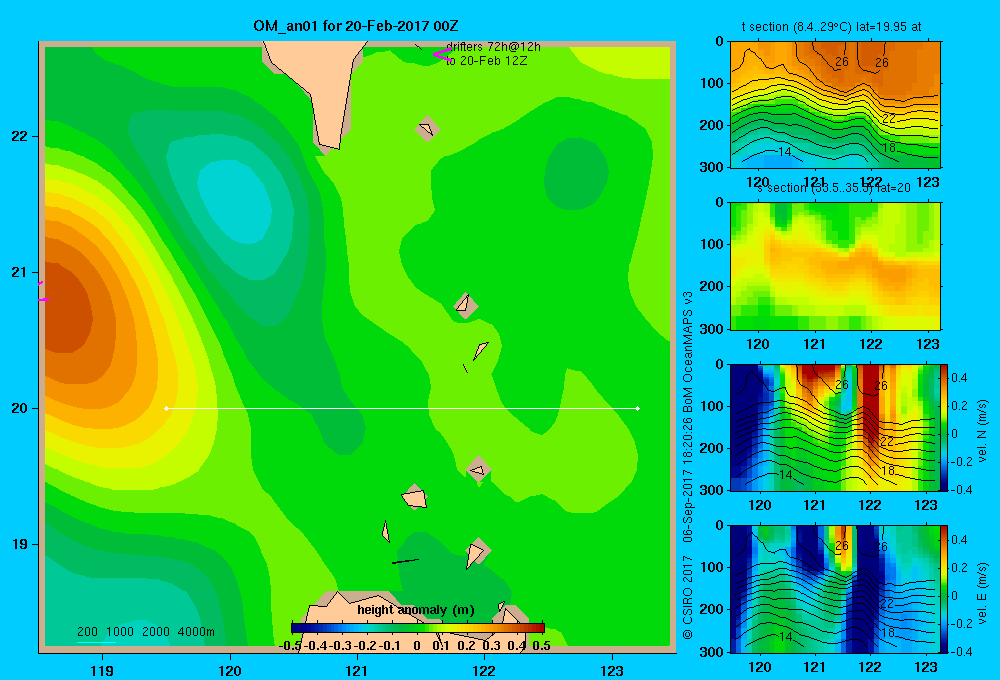
Task: Click the 'to 20-Feb 12Z' label
Action: click(x=486, y=61)
